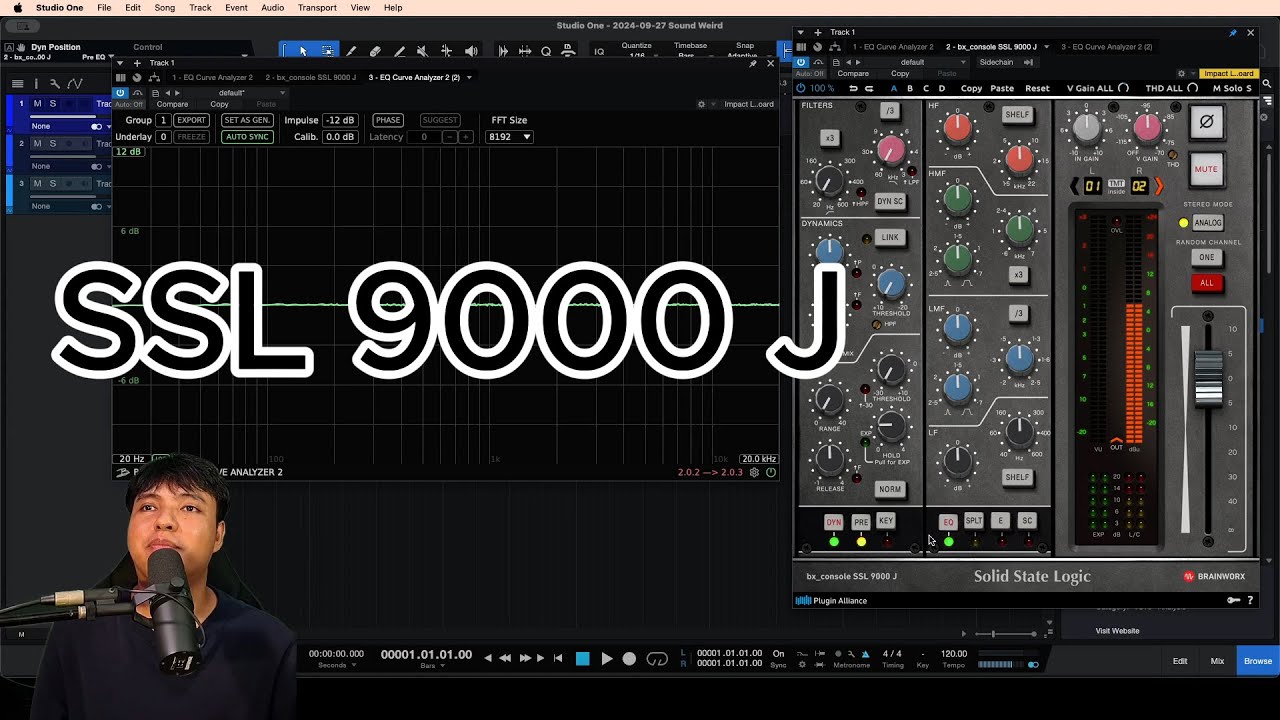Click the previous TMT channel arrow
The height and width of the screenshot is (720, 1280).
[x=1075, y=186]
